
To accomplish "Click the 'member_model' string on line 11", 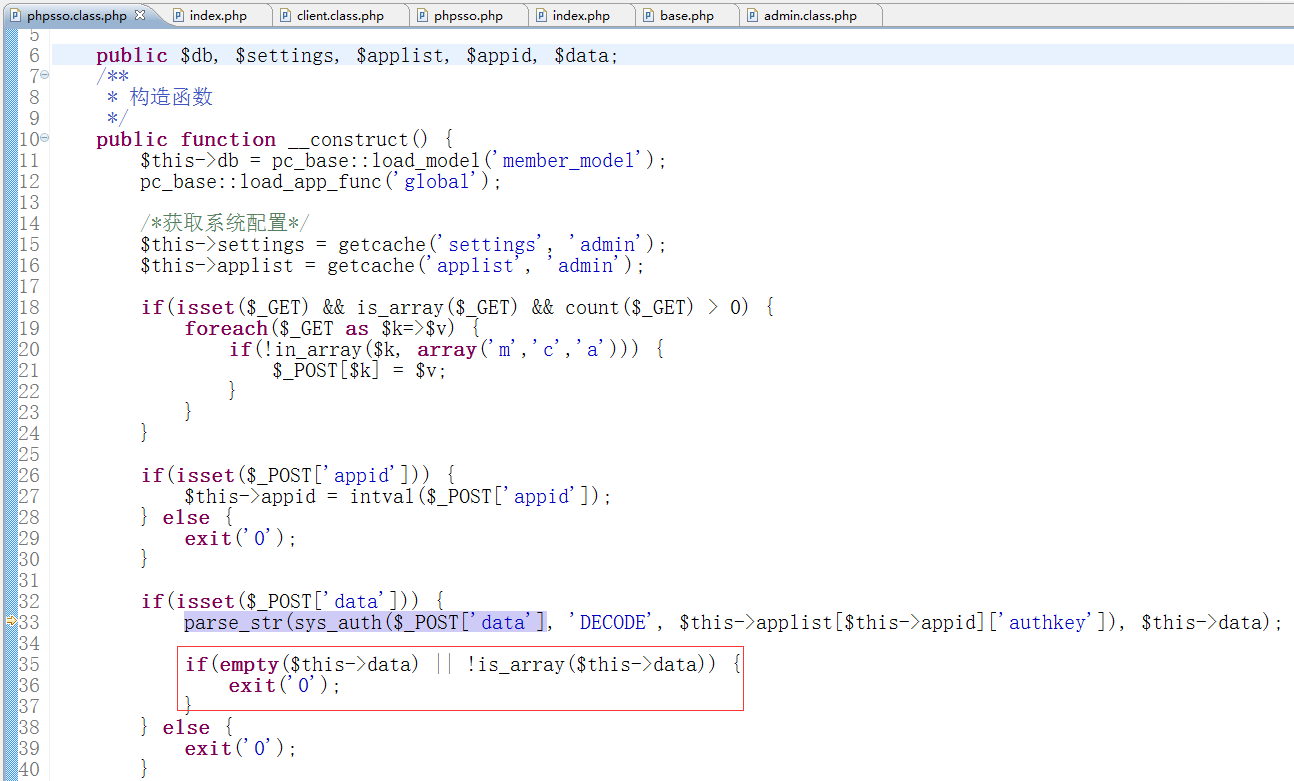I will (571, 160).
